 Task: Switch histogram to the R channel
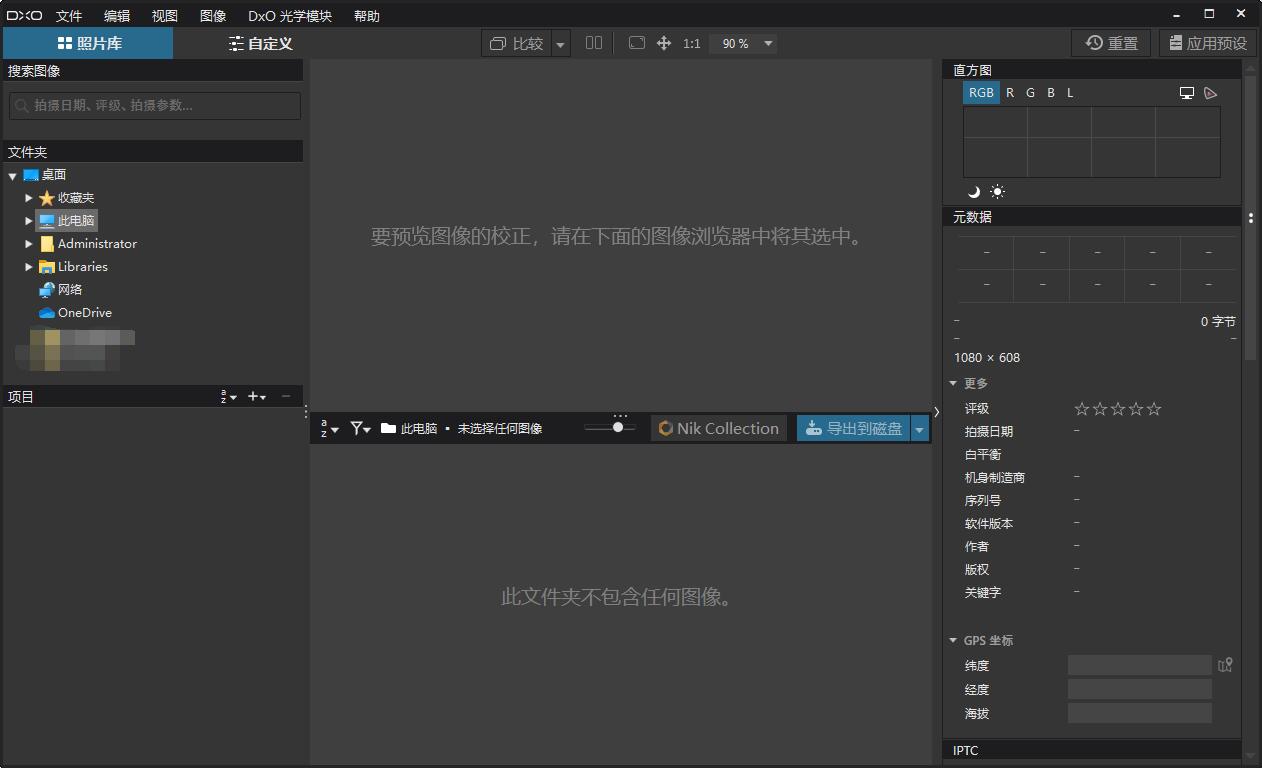(1009, 92)
